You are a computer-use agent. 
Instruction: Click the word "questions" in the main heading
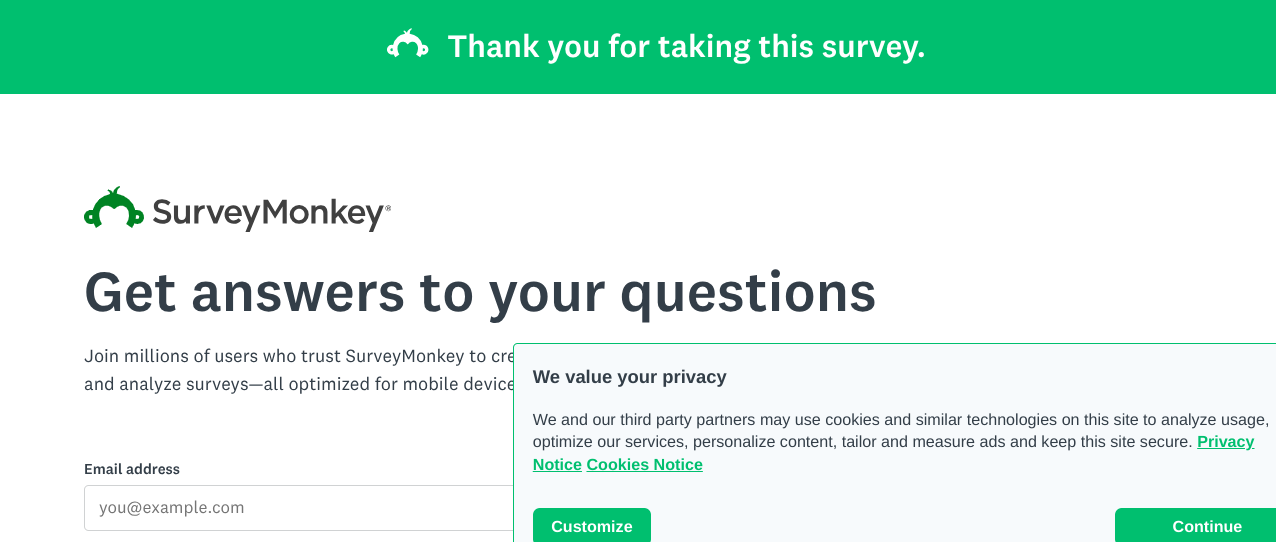click(748, 292)
